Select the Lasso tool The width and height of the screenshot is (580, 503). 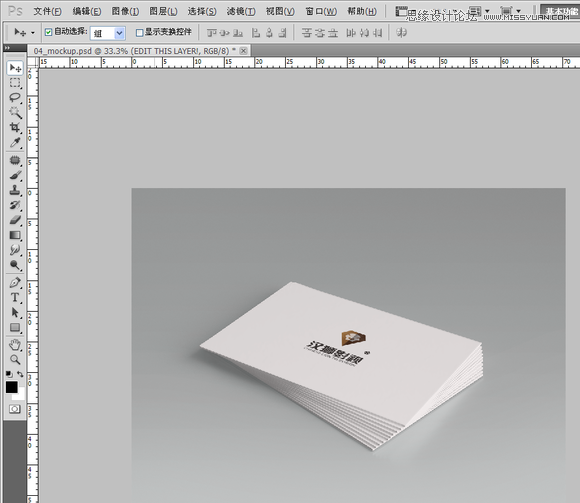(x=15, y=98)
